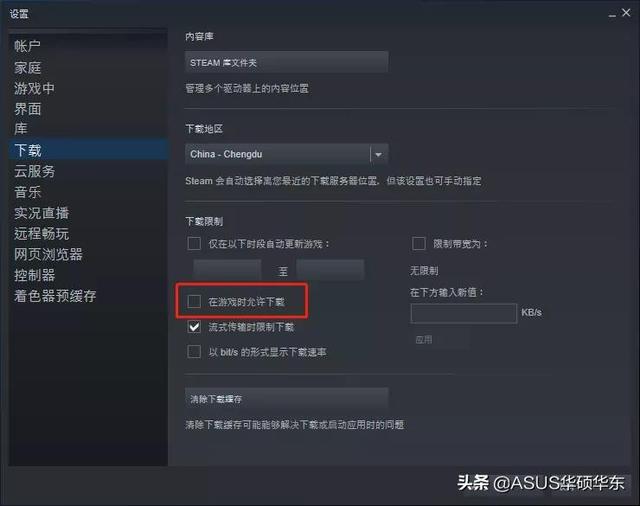Open the 帐户 settings section
This screenshot has height=506, width=640.
tap(28, 46)
